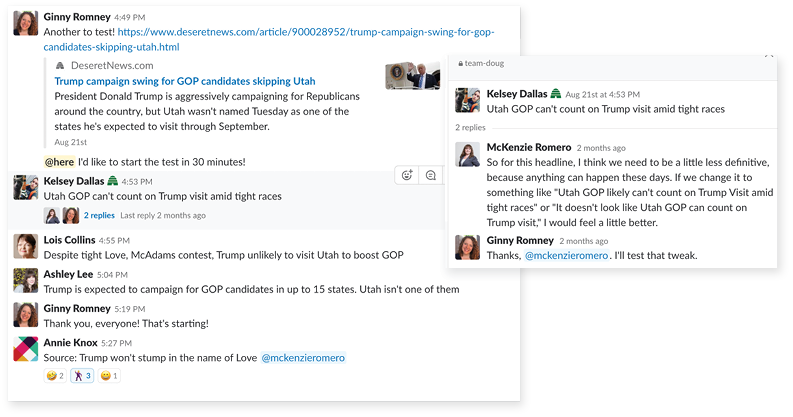The width and height of the screenshot is (793, 417).
Task: Click the thread replier avatars under Kelsey's message
Action: [61, 215]
